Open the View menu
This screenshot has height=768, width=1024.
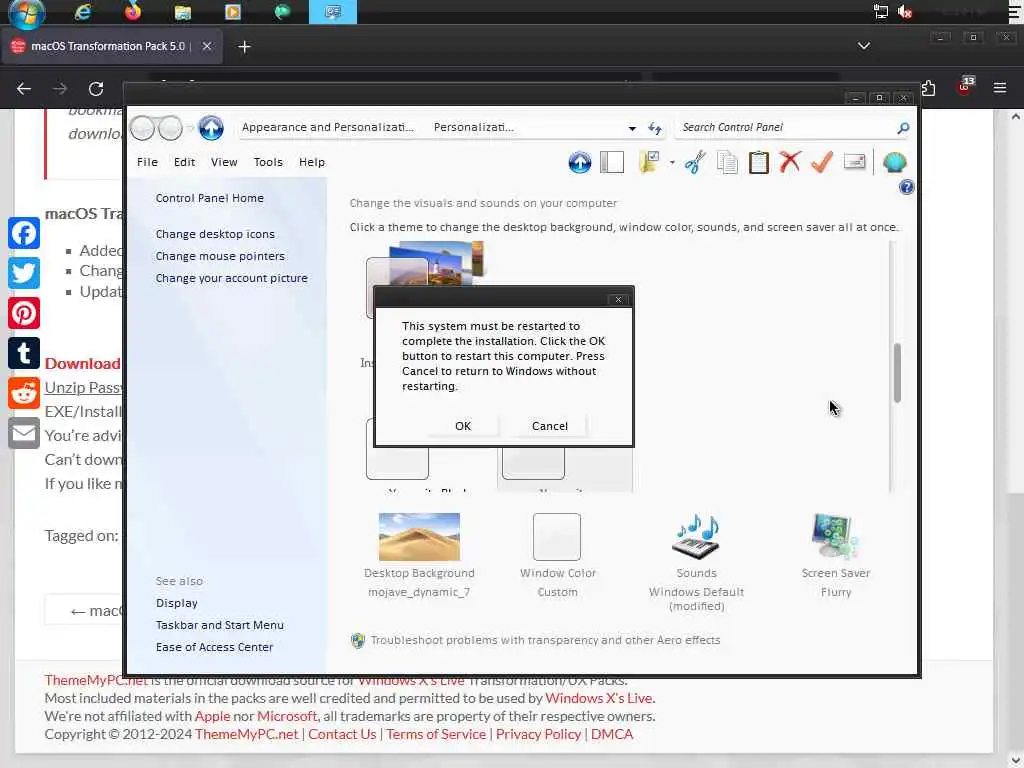pos(224,162)
